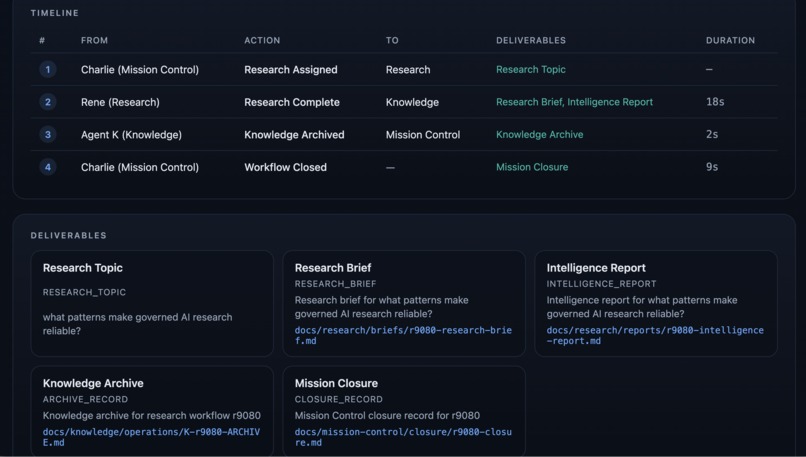The image size is (806, 457).
Task: Click the step 4 number badge
Action: (48, 167)
